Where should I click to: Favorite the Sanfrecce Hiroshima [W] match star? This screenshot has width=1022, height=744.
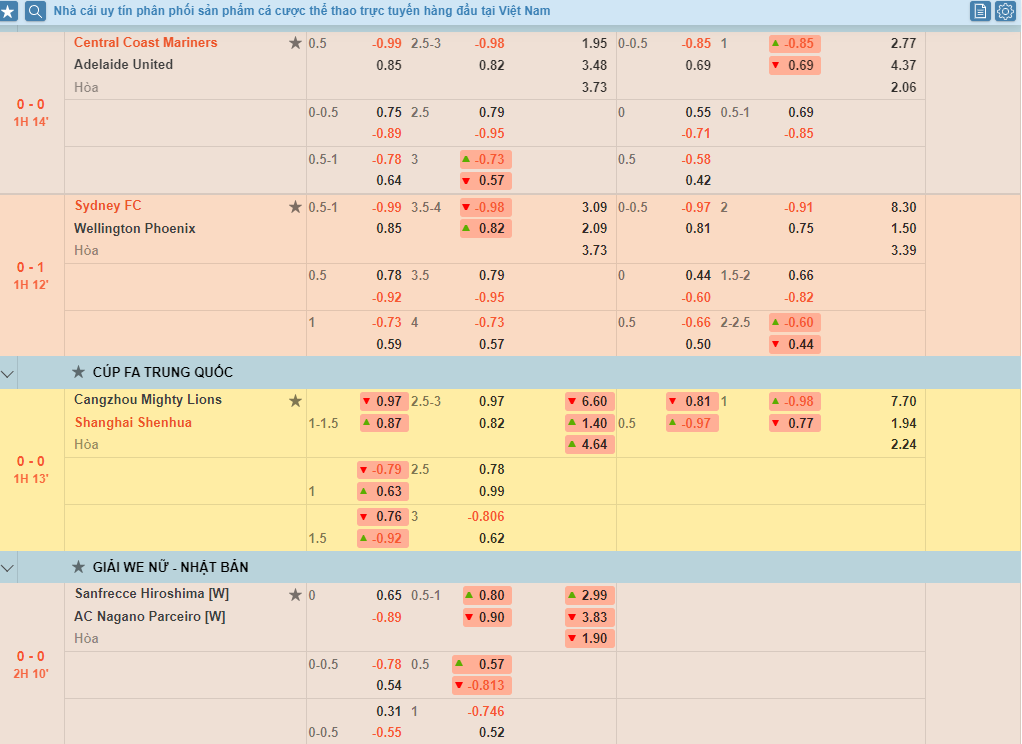[x=295, y=595]
